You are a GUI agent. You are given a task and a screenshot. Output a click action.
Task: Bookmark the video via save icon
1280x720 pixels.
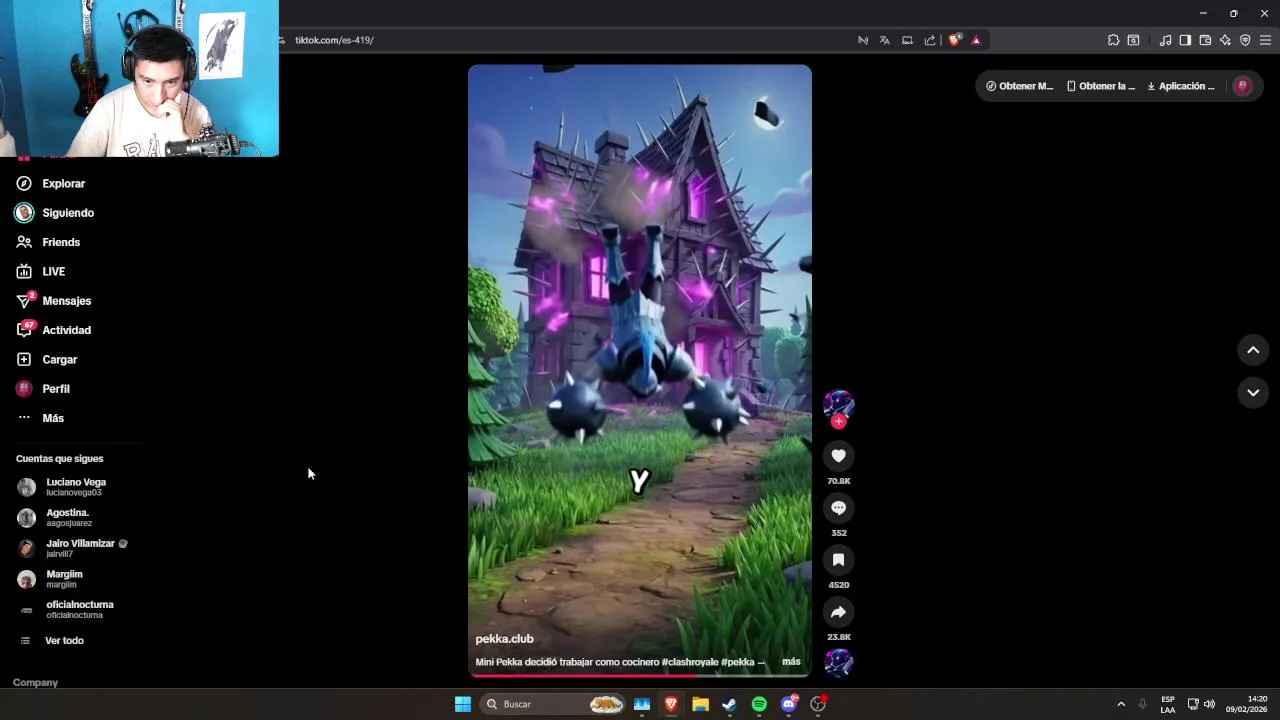pos(838,560)
